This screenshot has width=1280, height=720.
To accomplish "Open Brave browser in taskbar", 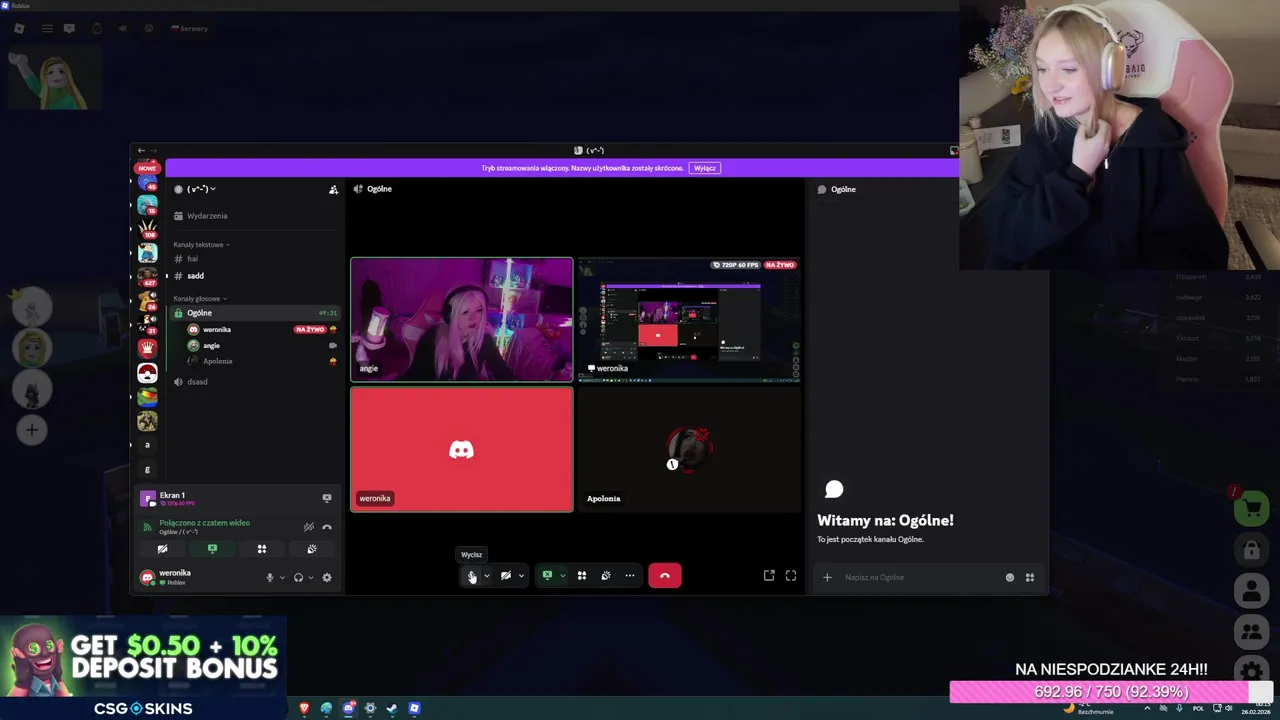I will [304, 708].
